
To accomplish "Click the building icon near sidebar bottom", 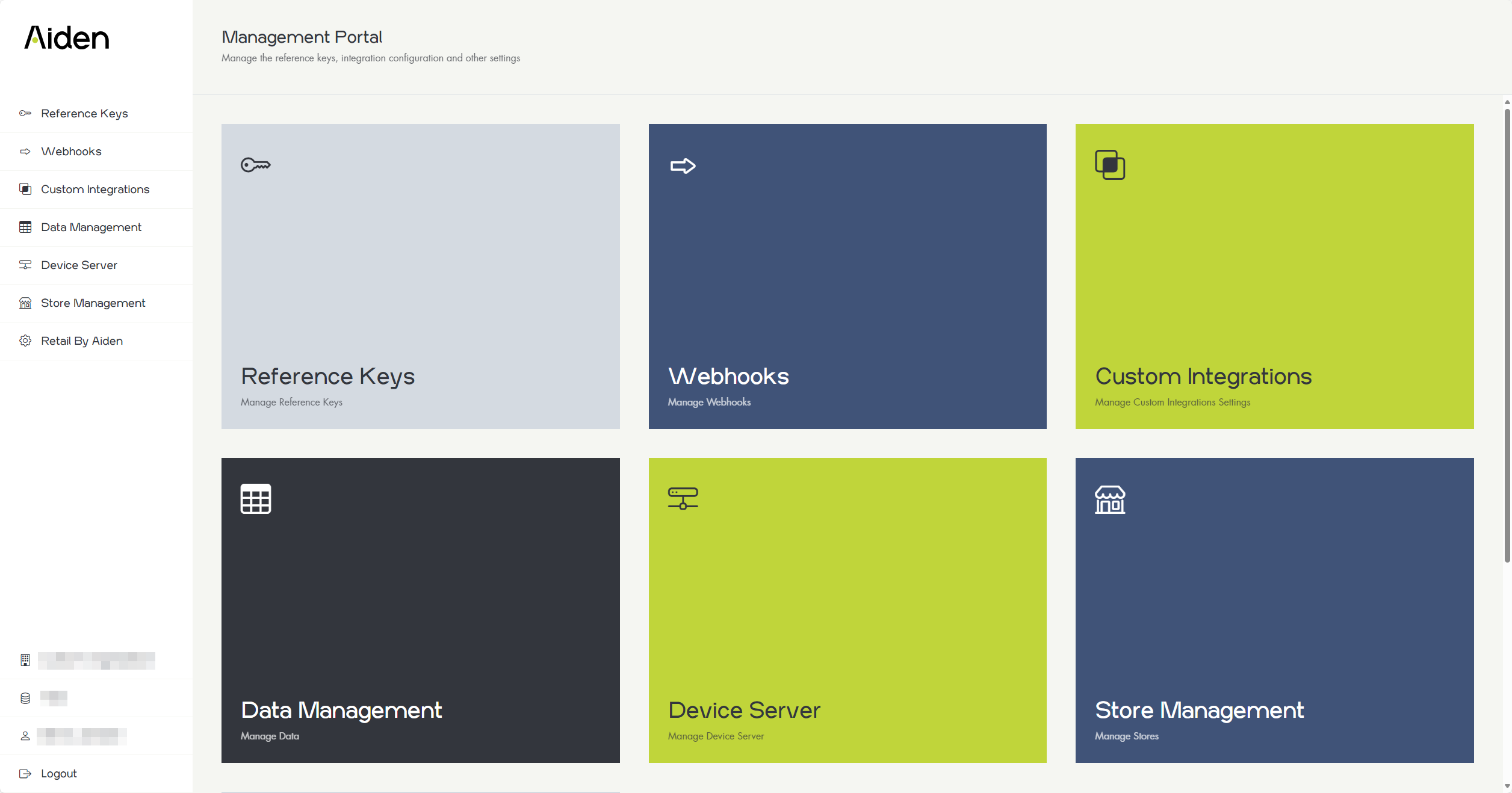I will tap(25, 660).
